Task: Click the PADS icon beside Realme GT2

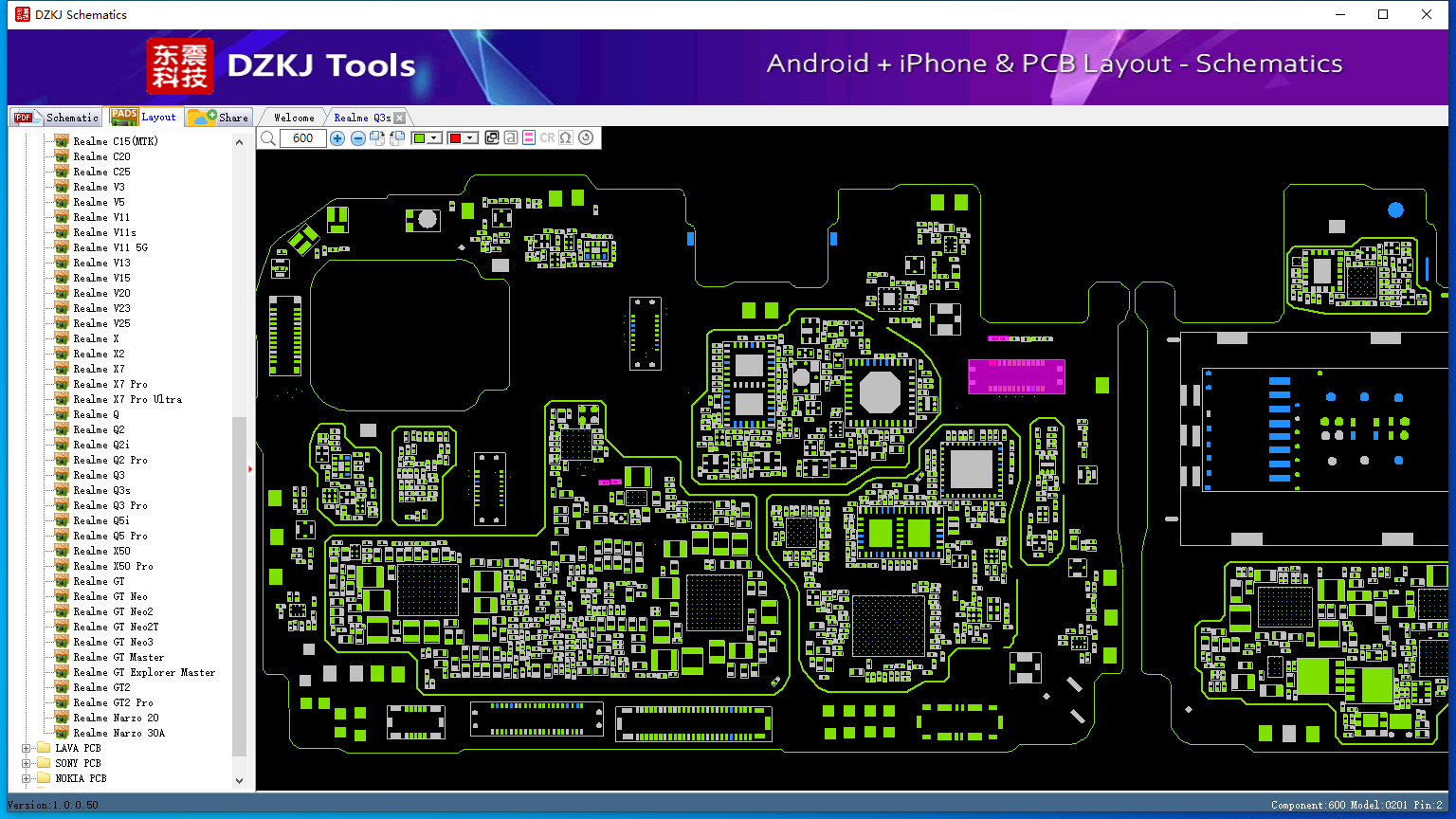Action: [x=62, y=687]
